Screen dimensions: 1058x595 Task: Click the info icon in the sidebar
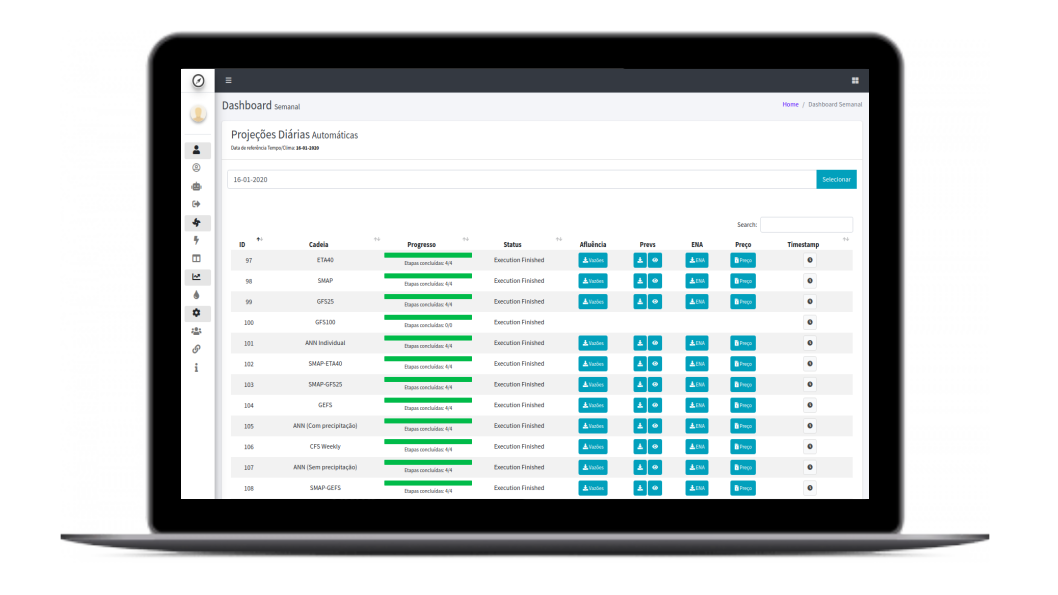coord(197,367)
